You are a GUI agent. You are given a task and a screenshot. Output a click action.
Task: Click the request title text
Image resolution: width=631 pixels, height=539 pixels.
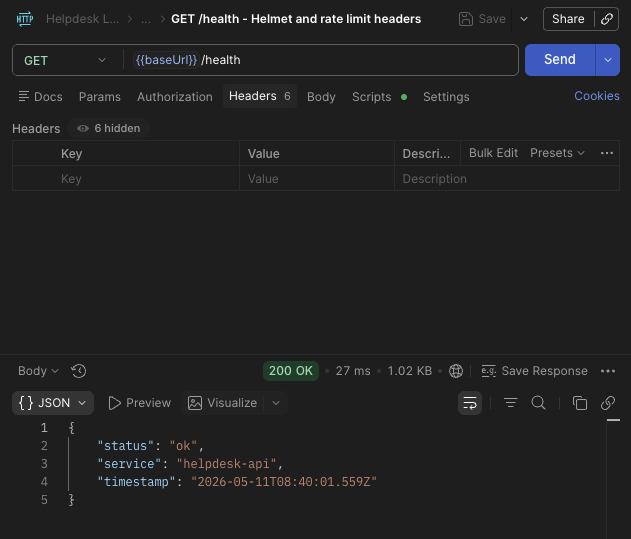tap(296, 19)
